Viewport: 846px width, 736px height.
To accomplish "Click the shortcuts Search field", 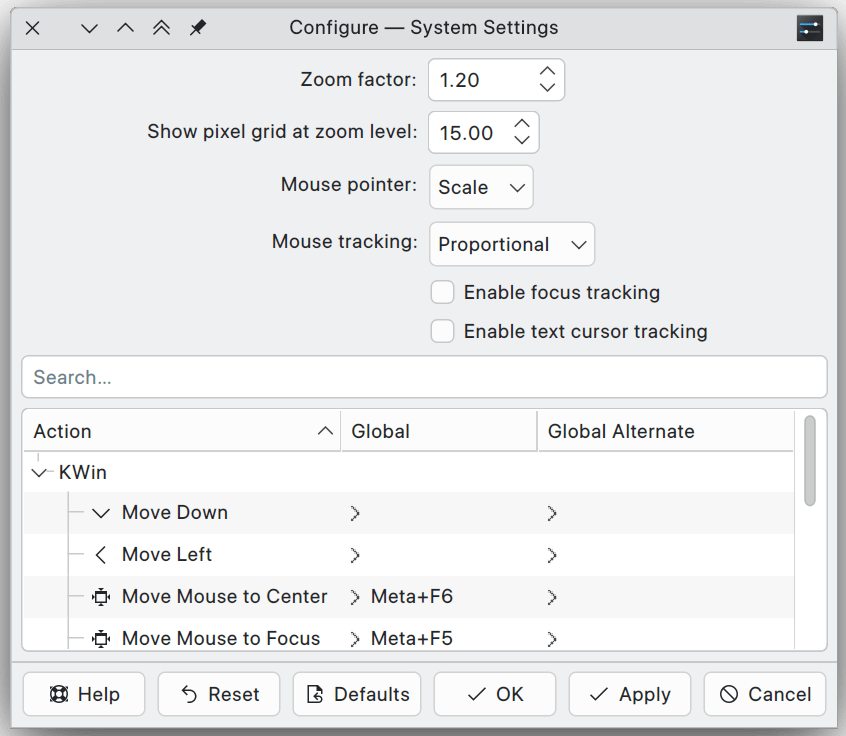I will tap(424, 377).
